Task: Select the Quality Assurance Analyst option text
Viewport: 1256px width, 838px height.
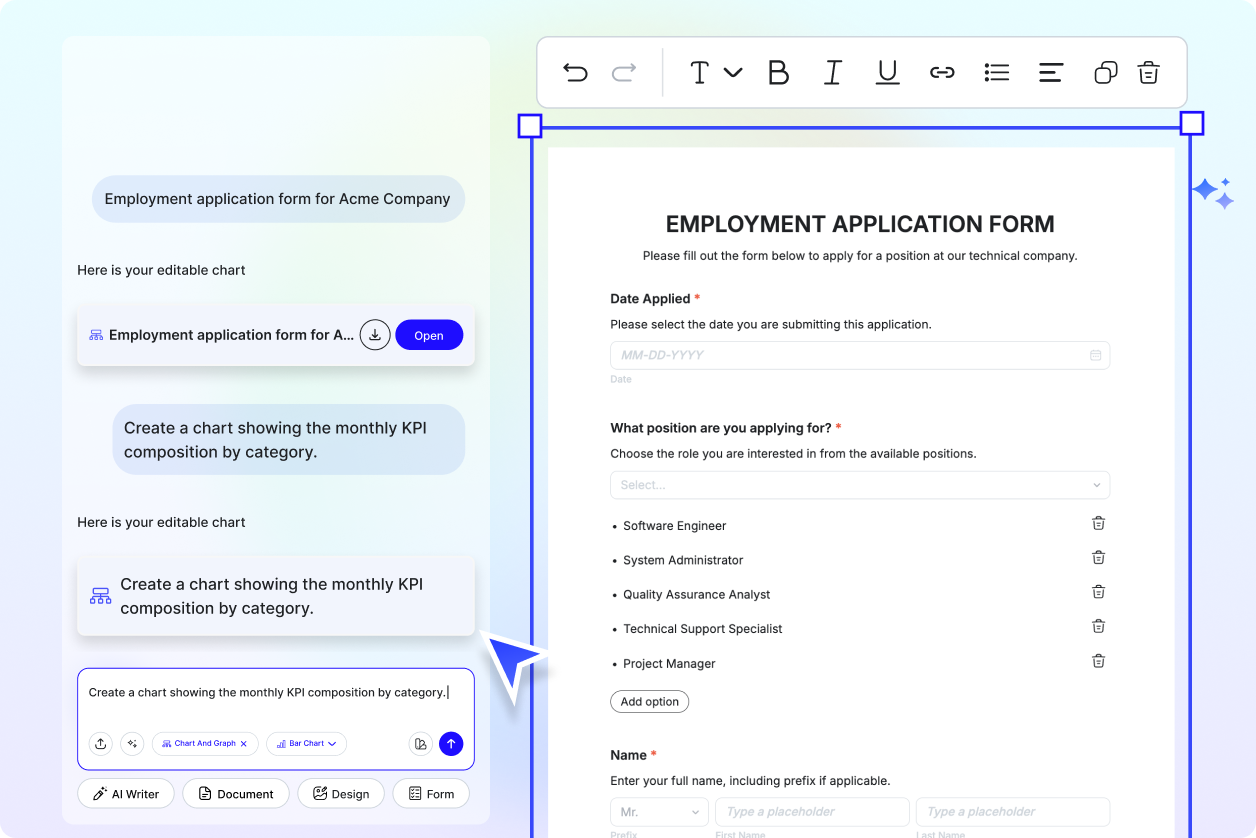Action: click(696, 594)
